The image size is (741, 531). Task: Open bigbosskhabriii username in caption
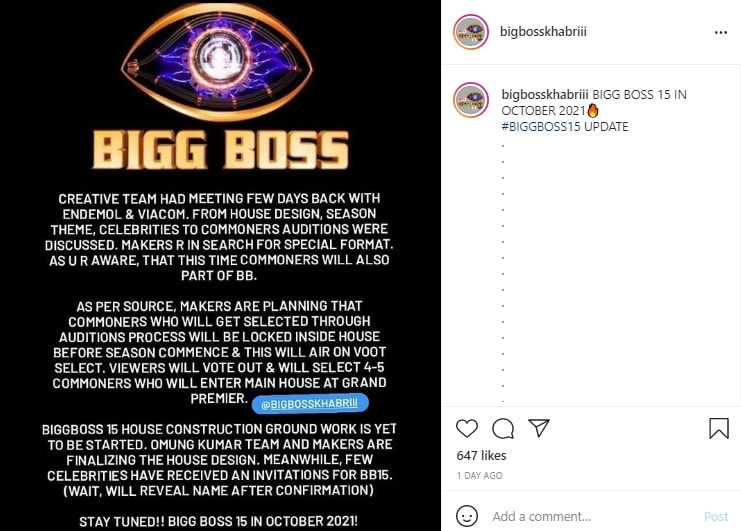pos(545,94)
